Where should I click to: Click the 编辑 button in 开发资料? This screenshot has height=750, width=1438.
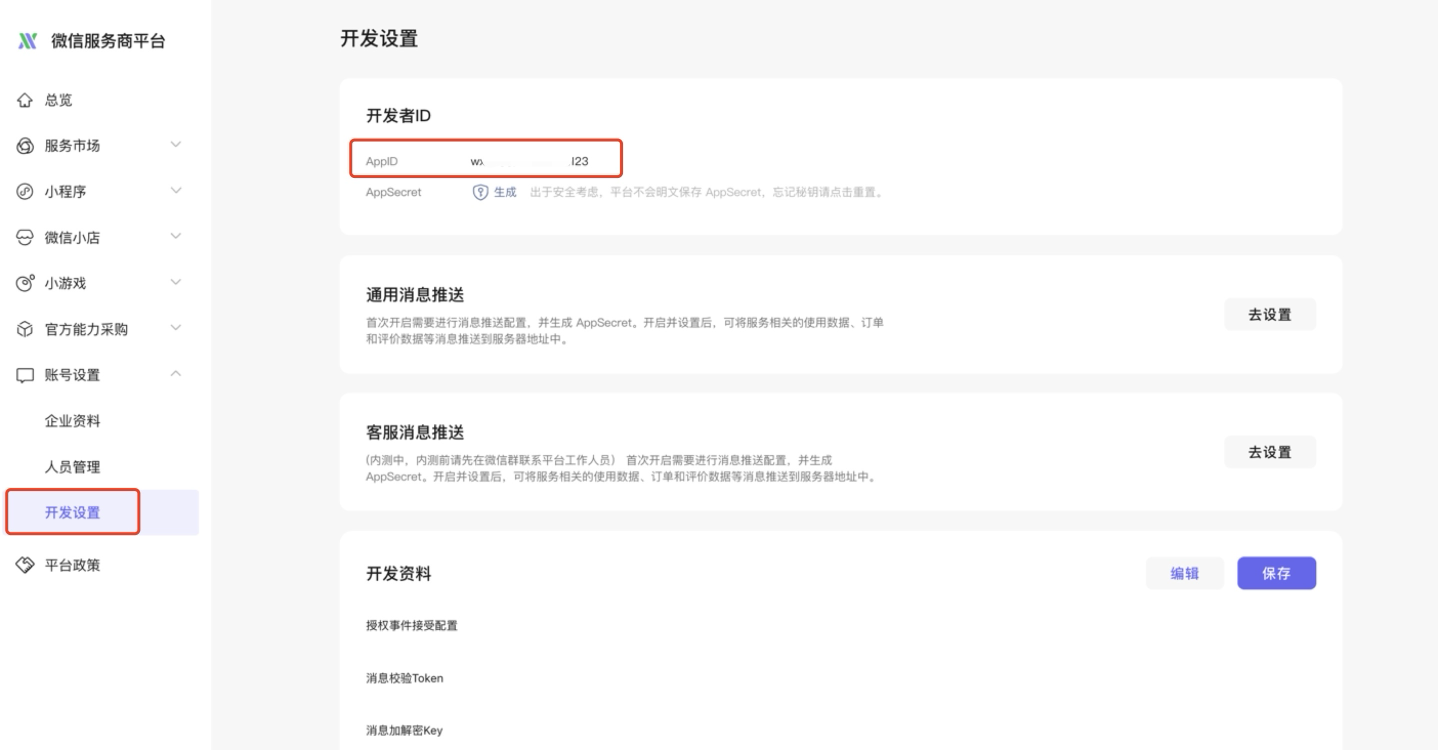coord(1185,574)
